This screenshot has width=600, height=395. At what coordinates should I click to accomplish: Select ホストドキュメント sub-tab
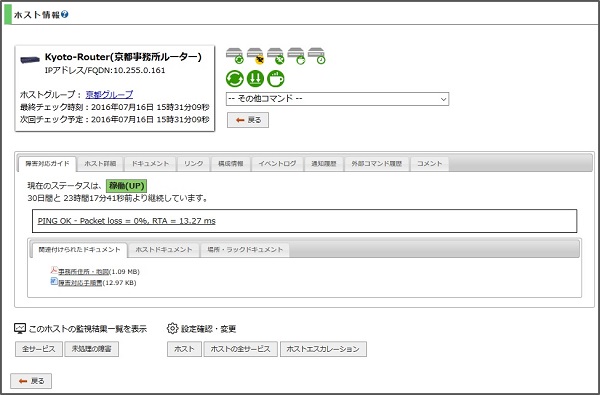(164, 250)
